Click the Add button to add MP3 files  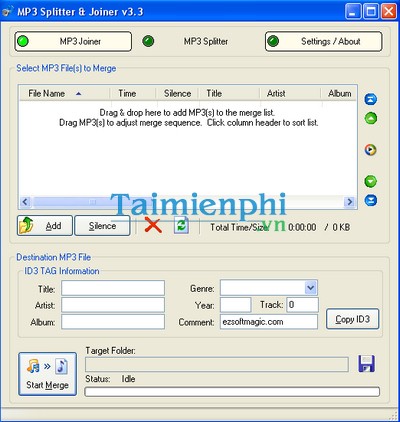click(45, 226)
